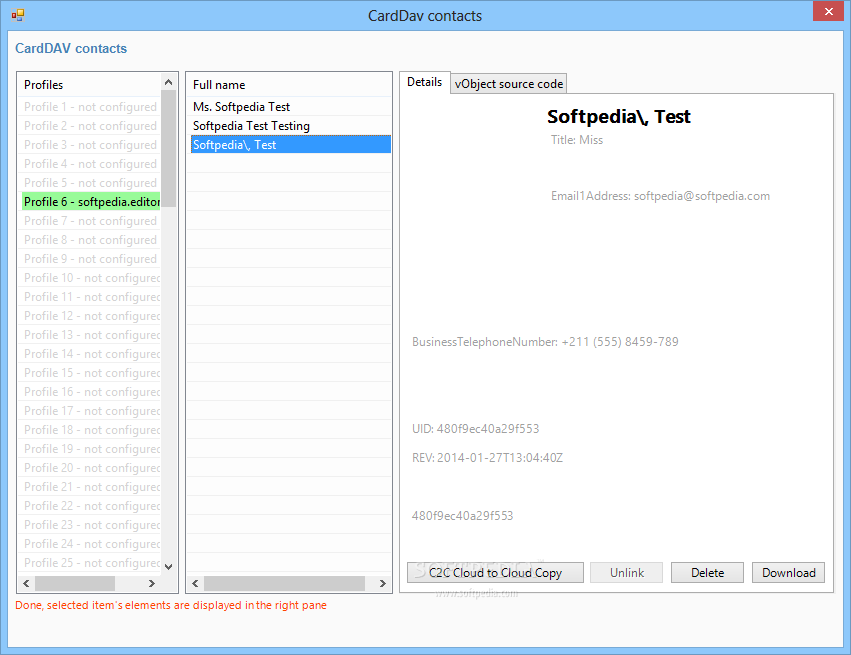851x655 pixels.
Task: Select Profile 20 - not configured
Action: point(91,468)
